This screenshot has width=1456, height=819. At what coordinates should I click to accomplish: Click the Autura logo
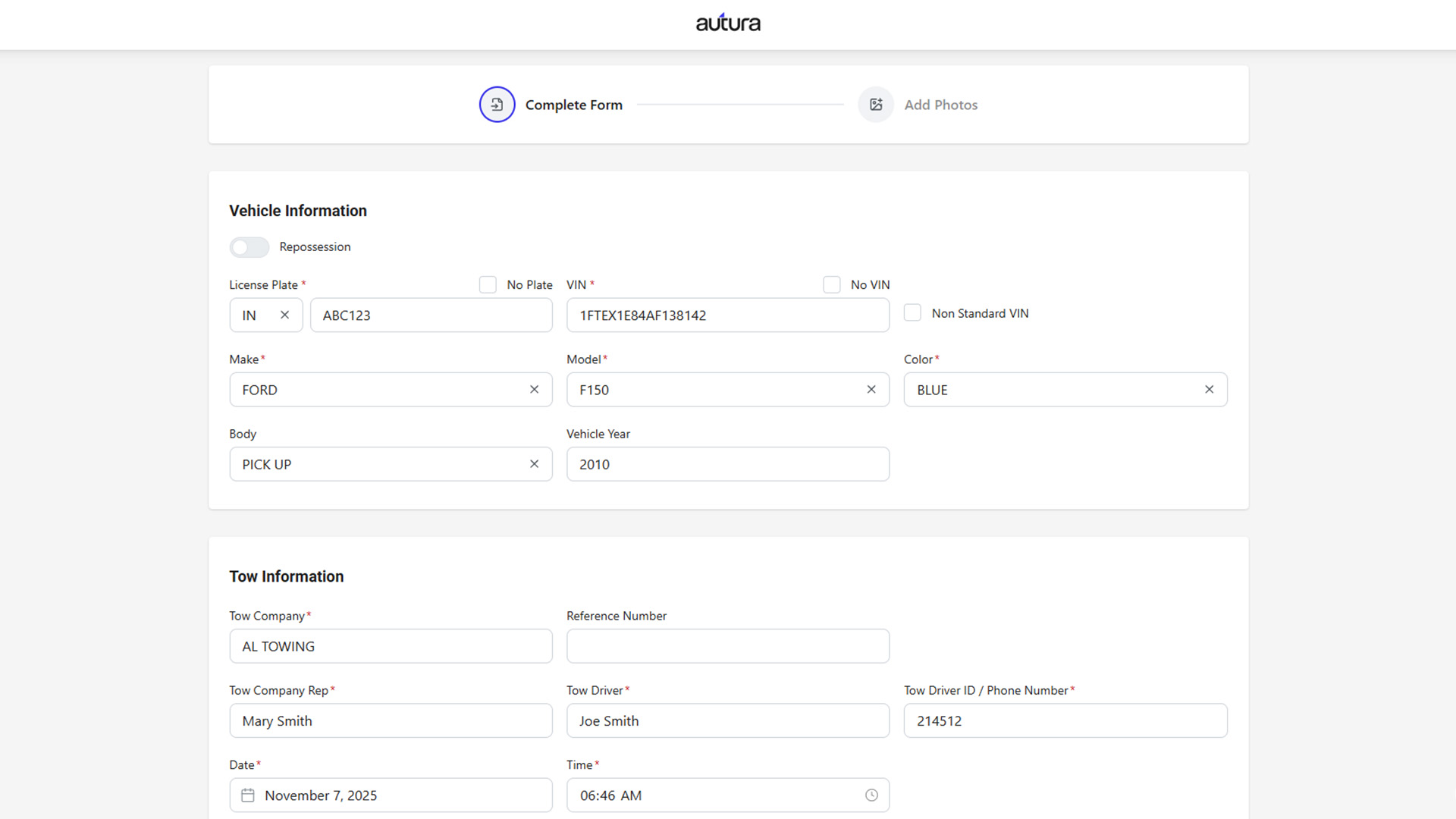tap(728, 24)
